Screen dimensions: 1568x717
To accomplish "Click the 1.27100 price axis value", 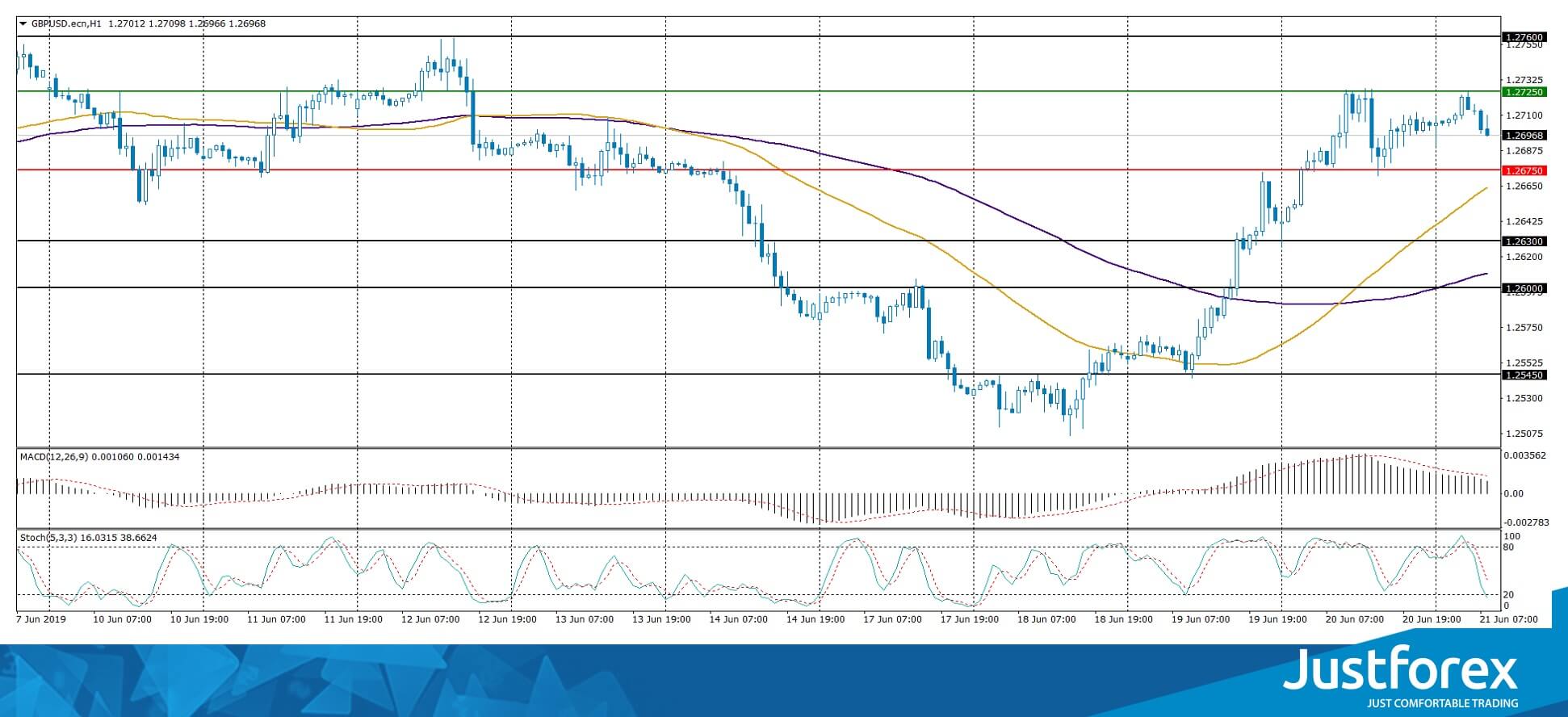I will point(1524,115).
